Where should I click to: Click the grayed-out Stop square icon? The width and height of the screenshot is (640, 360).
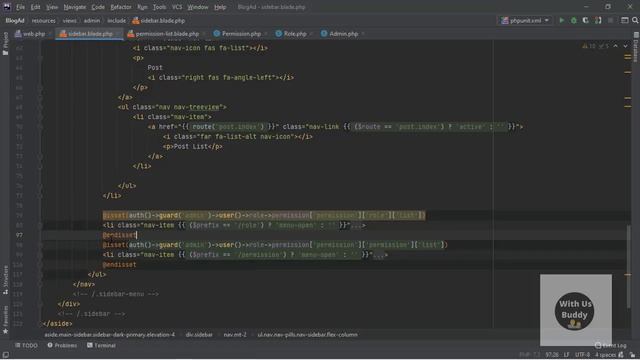[610, 20]
